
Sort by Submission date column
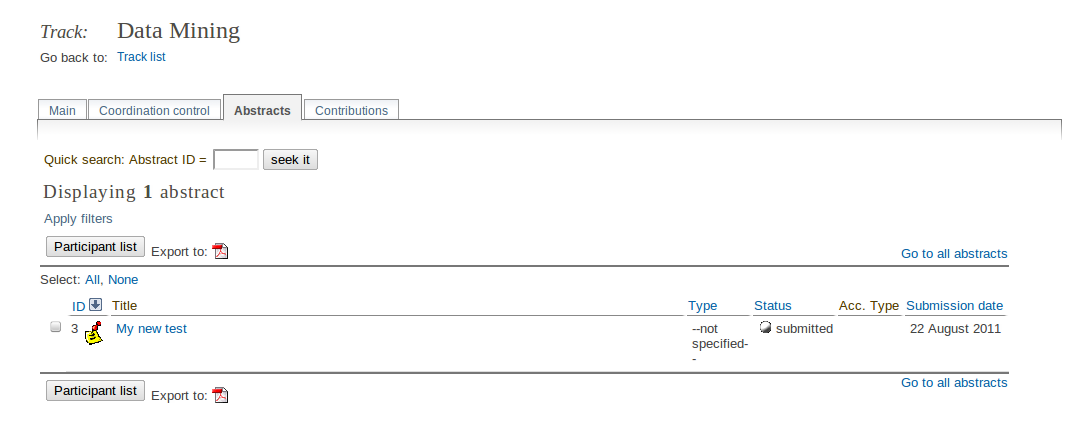[955, 306]
